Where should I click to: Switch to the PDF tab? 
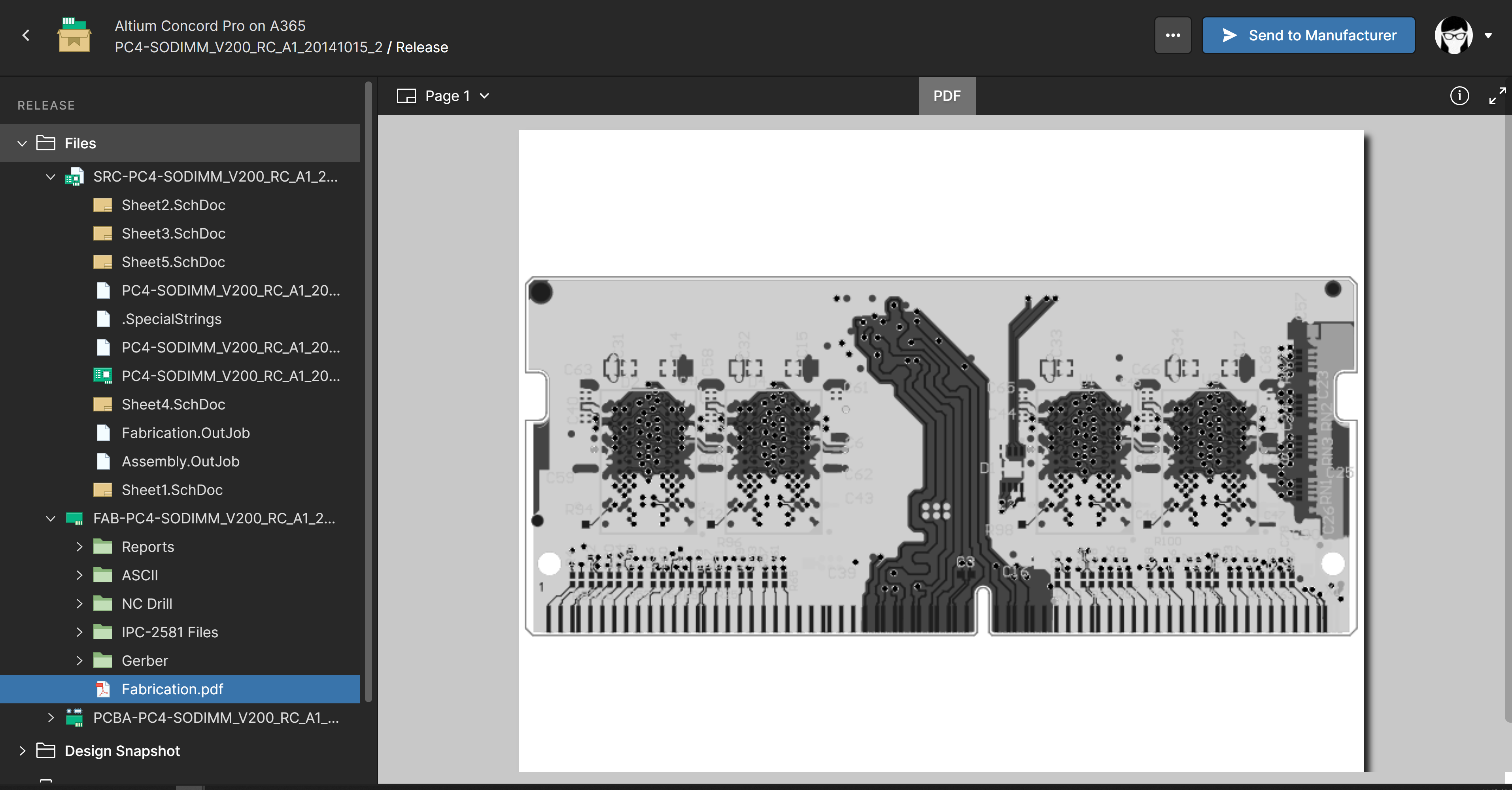click(x=946, y=95)
